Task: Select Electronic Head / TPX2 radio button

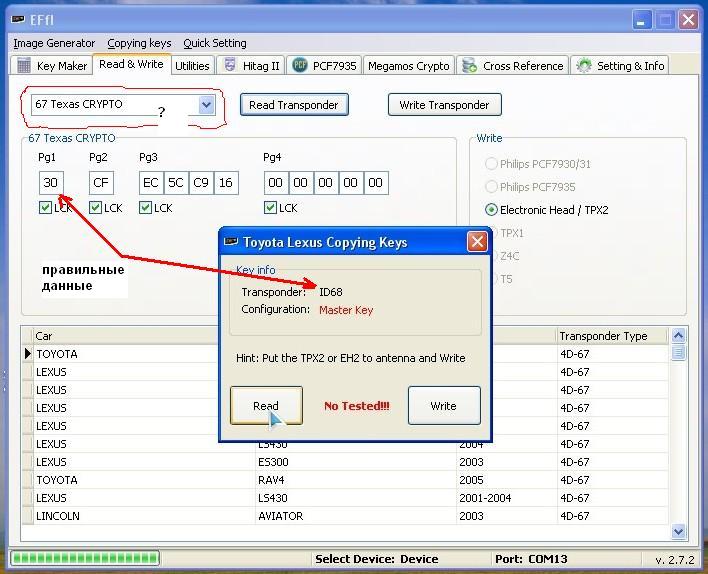Action: click(x=491, y=210)
